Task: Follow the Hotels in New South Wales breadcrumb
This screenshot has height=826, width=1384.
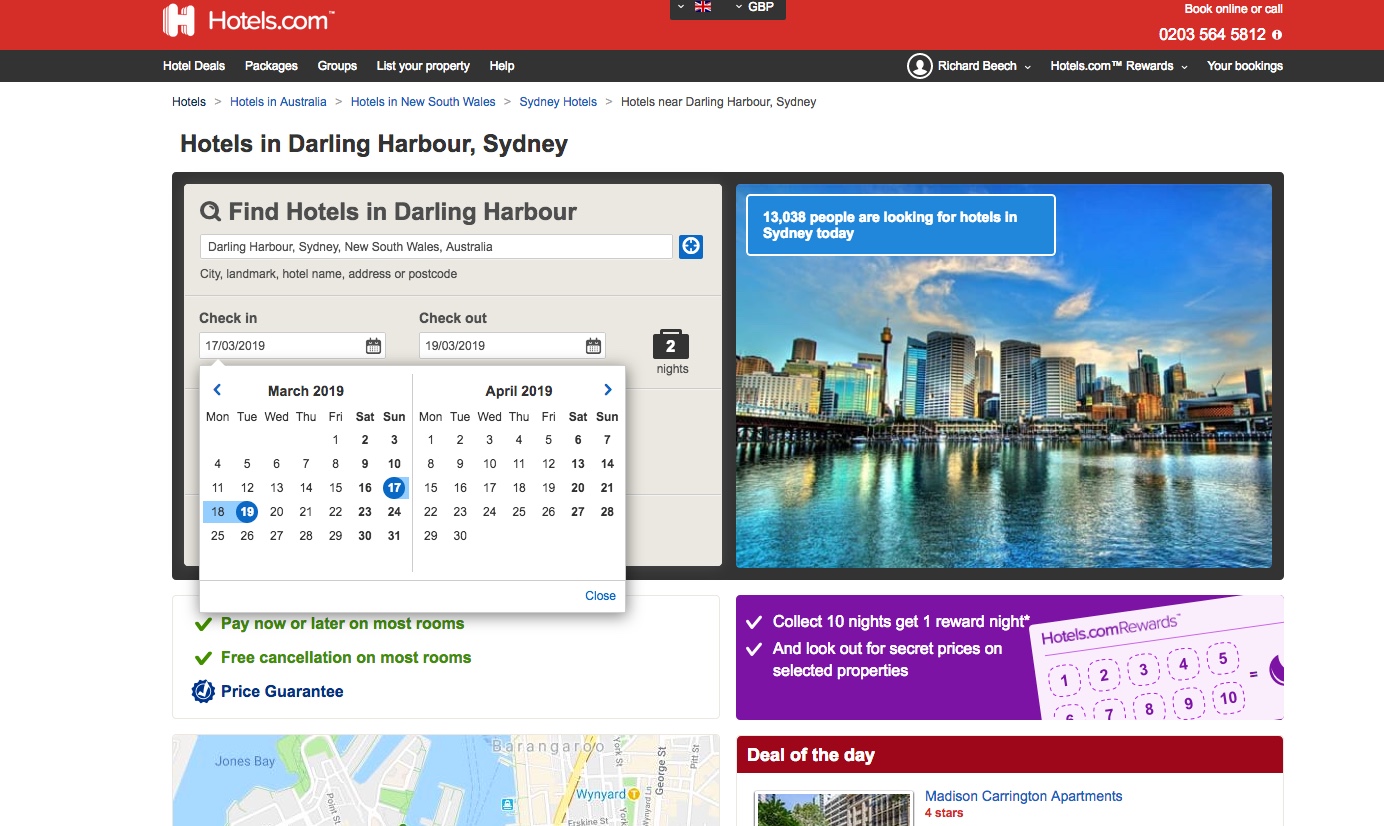Action: click(x=423, y=102)
